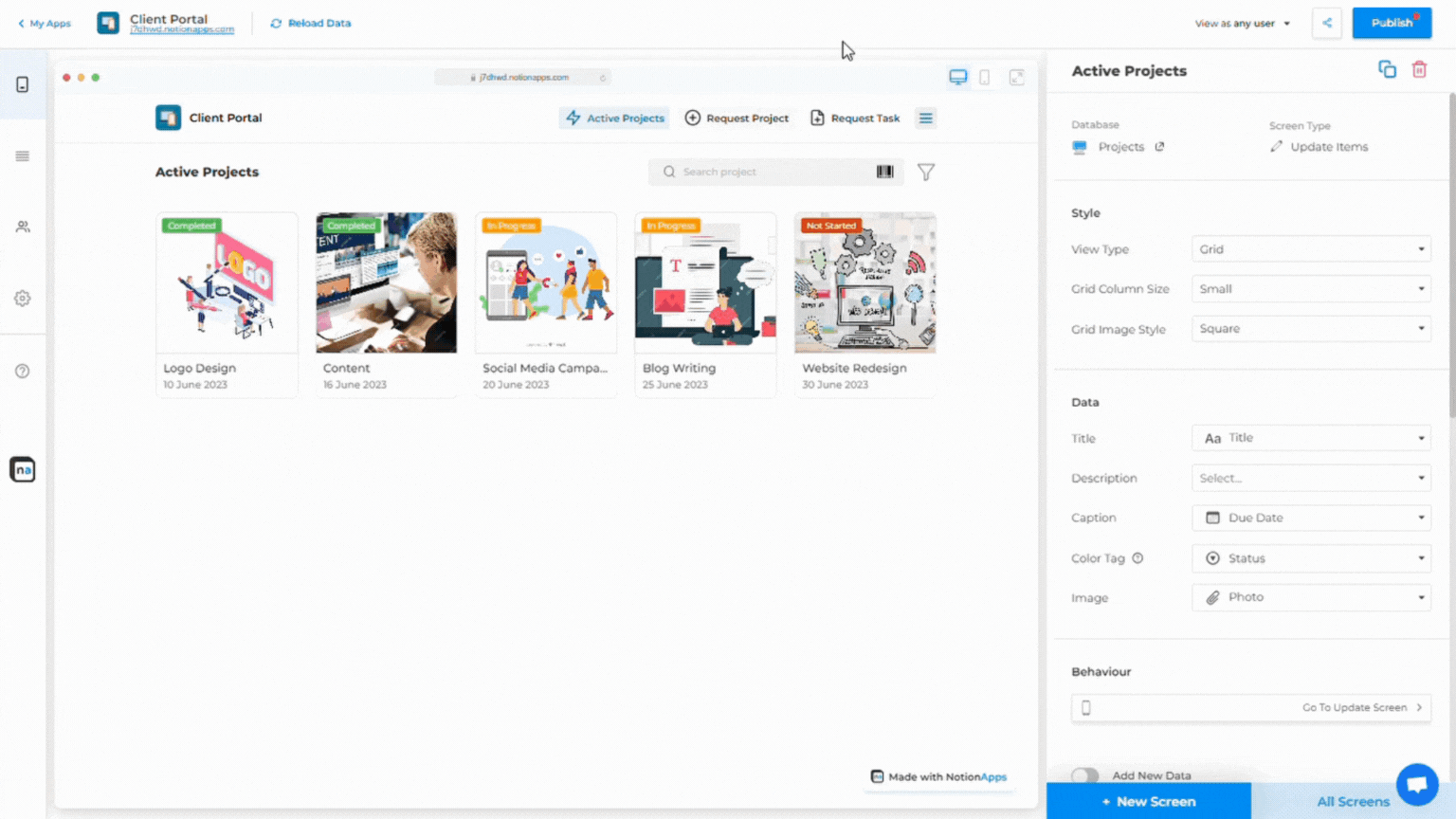The height and width of the screenshot is (819, 1456).
Task: Duplicate the Active Projects screen using the copy icon
Action: click(1387, 70)
